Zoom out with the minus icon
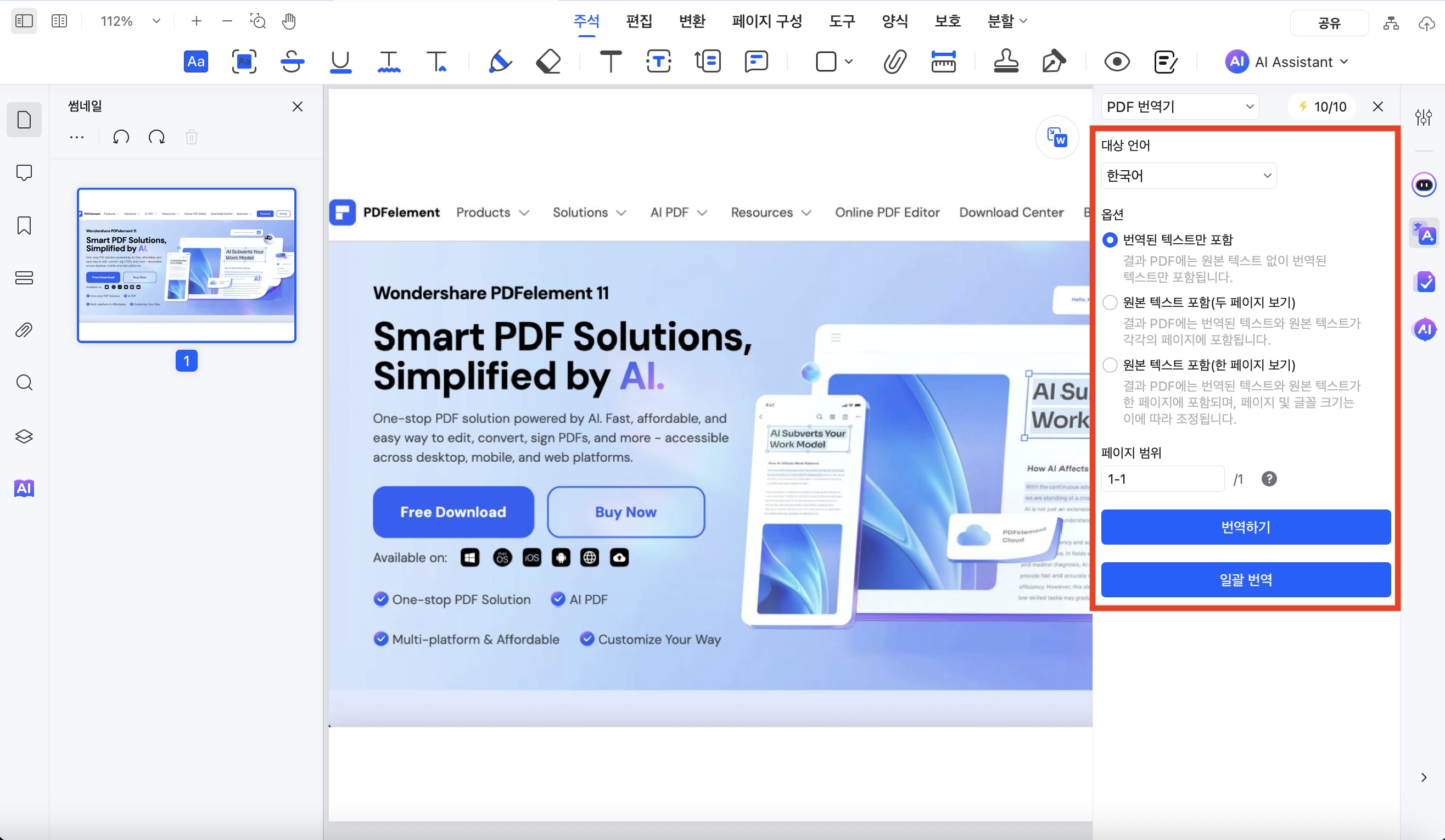Image resolution: width=1445 pixels, height=840 pixels. pyautogui.click(x=227, y=21)
